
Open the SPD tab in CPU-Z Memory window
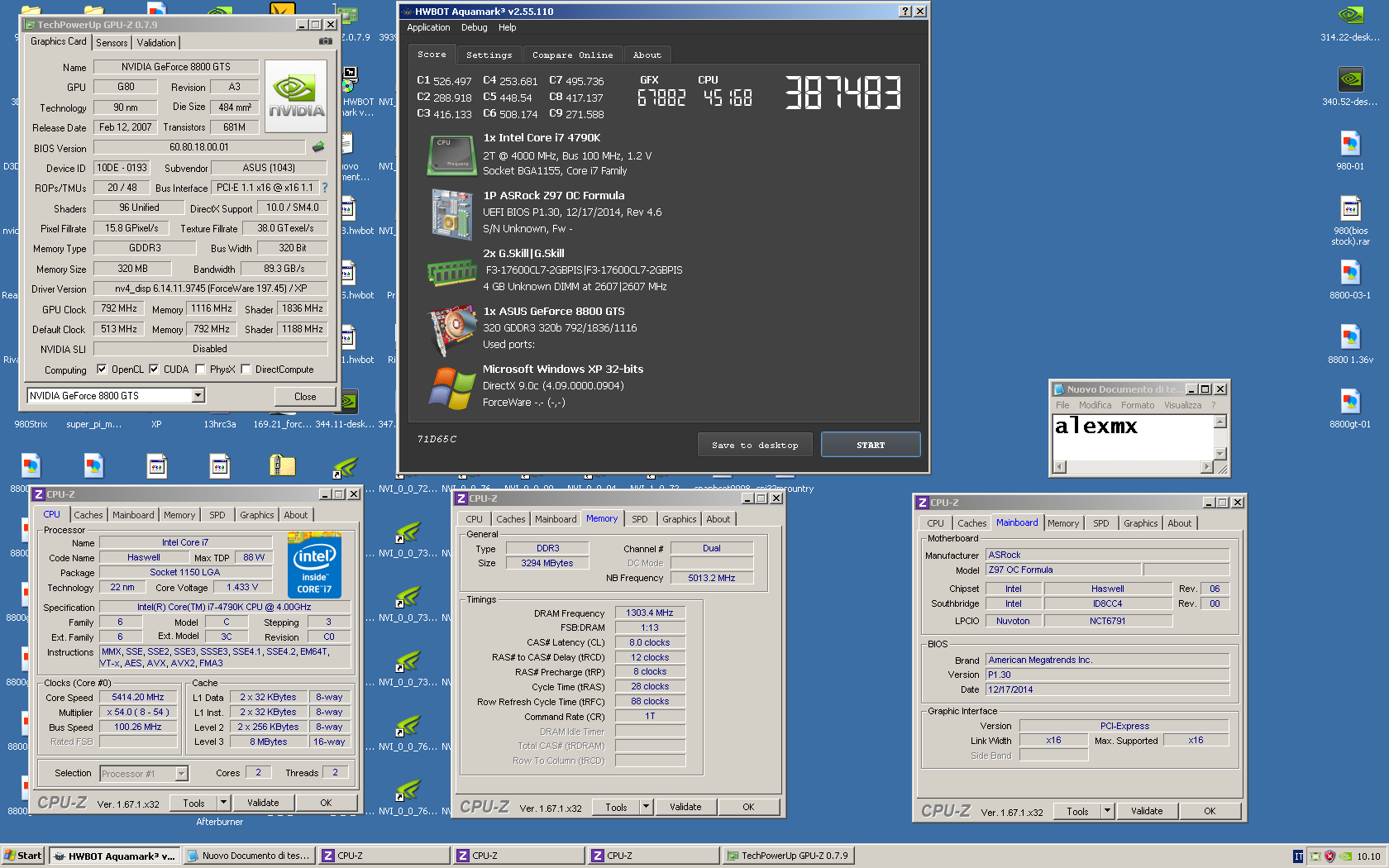click(640, 519)
